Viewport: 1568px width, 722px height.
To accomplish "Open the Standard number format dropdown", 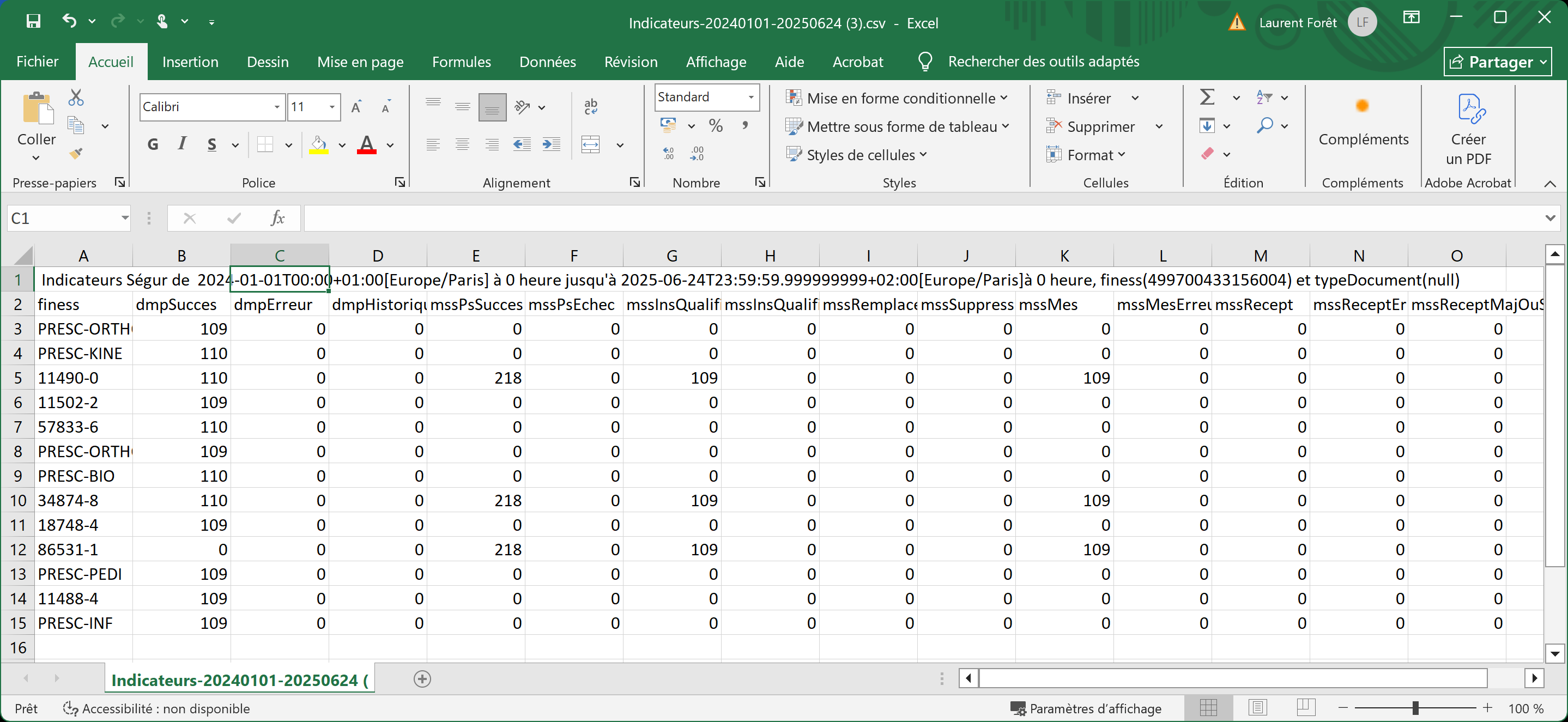I will point(751,98).
